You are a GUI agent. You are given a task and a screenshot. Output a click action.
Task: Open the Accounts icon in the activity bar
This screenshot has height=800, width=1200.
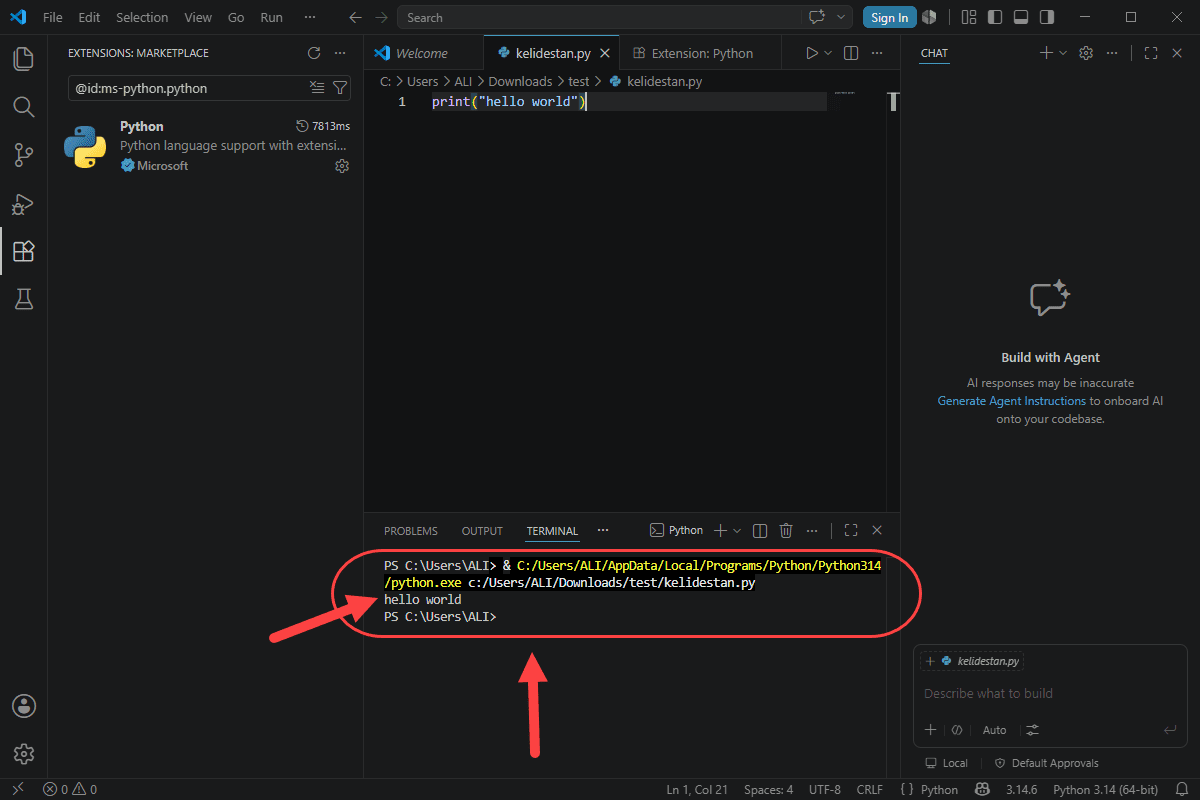[x=24, y=706]
